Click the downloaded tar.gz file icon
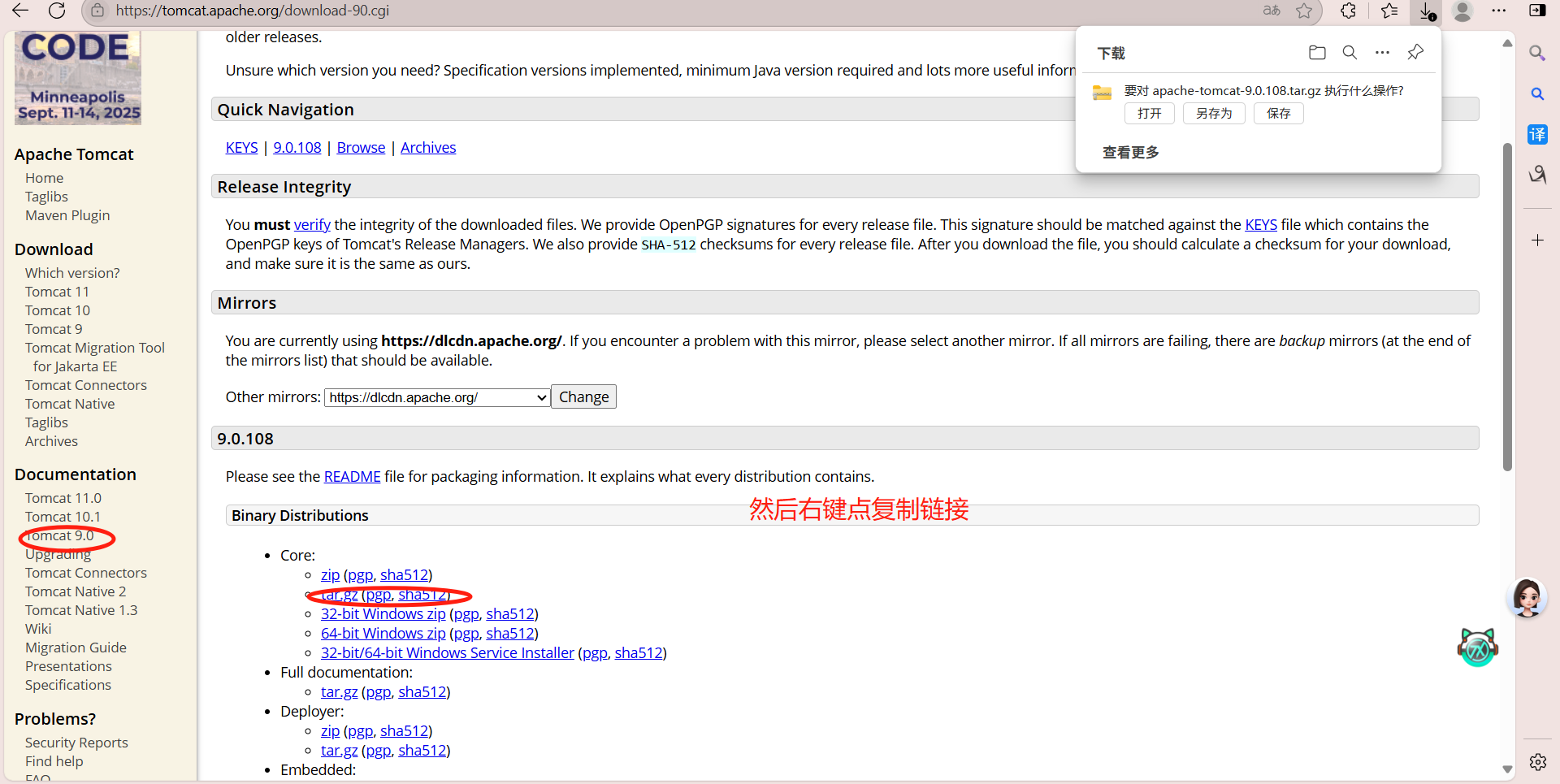Viewport: 1560px width, 784px height. (1102, 93)
